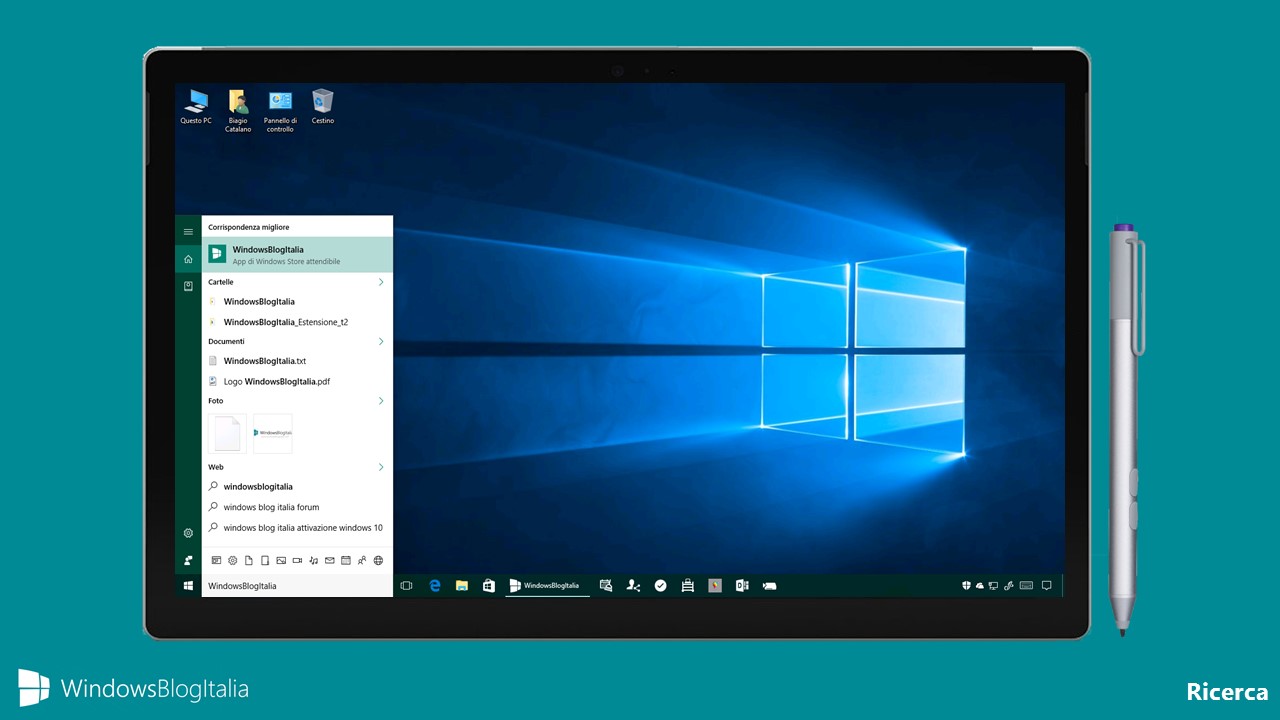Filter search results by folders
Screen dimensions: 1280x720
[x=265, y=560]
